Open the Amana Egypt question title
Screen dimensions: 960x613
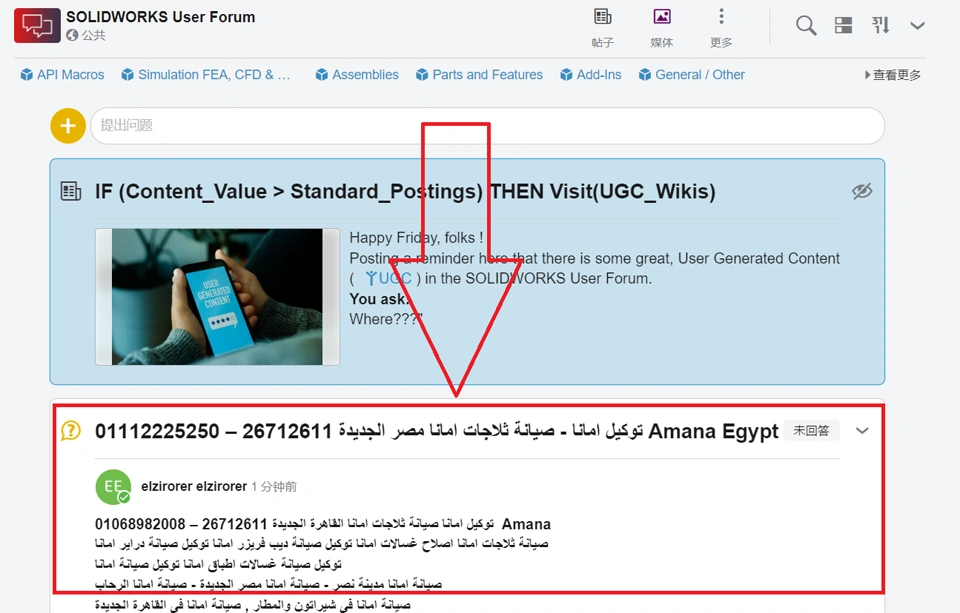click(x=436, y=431)
